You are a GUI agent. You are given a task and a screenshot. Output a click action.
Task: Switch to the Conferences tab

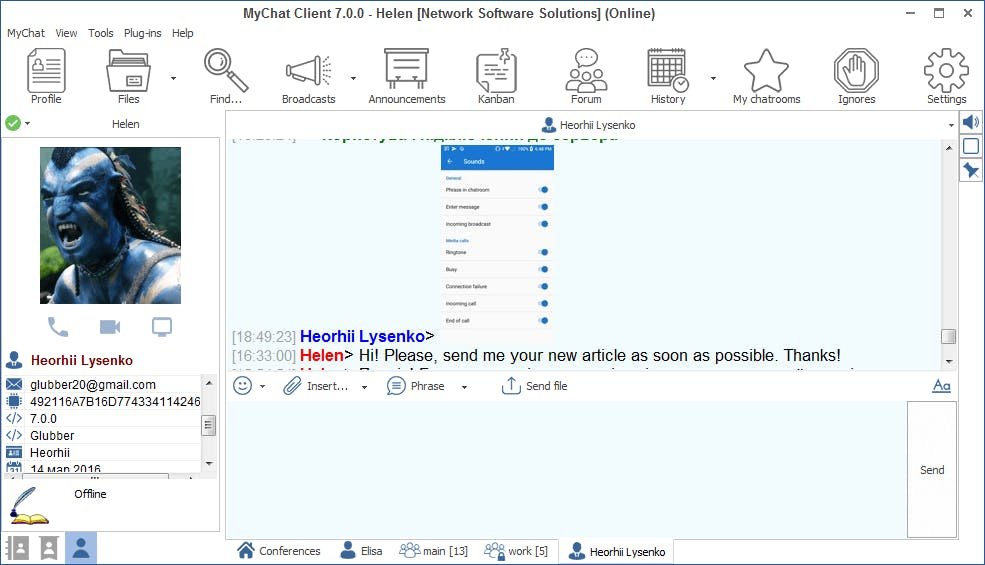(279, 551)
